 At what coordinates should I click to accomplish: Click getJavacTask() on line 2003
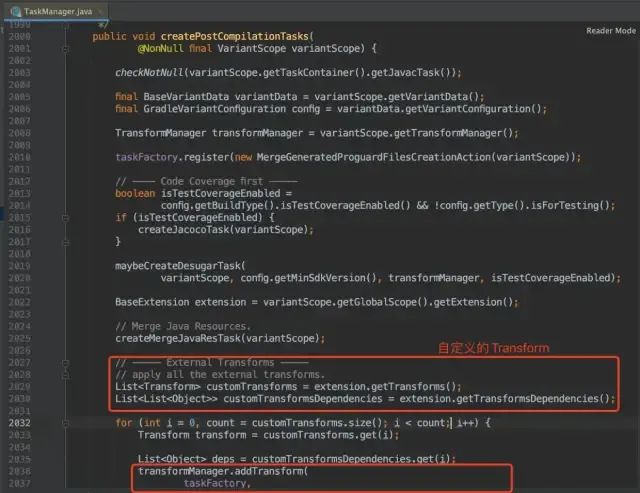coord(411,73)
